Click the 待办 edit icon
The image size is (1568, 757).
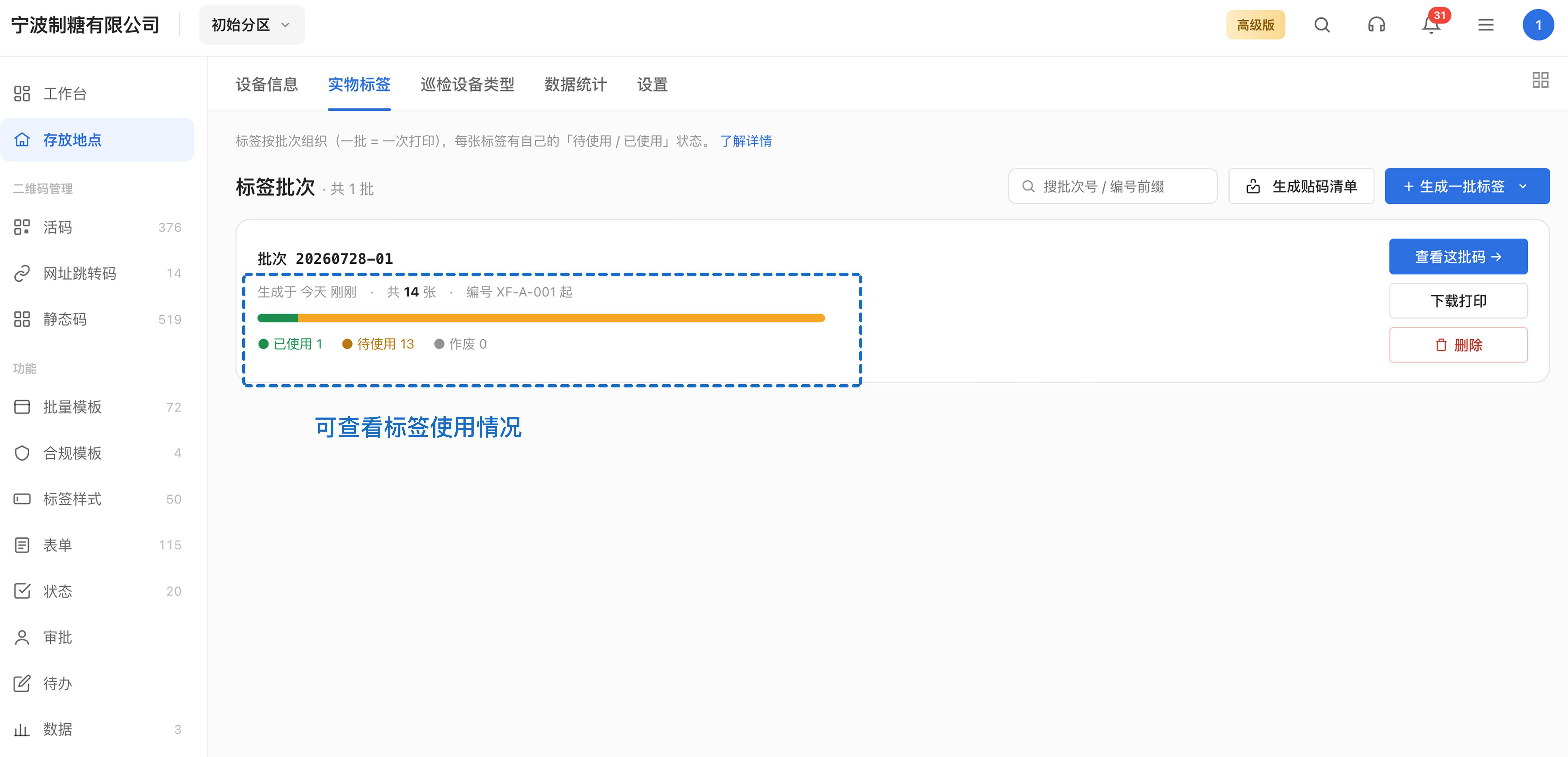(x=22, y=683)
